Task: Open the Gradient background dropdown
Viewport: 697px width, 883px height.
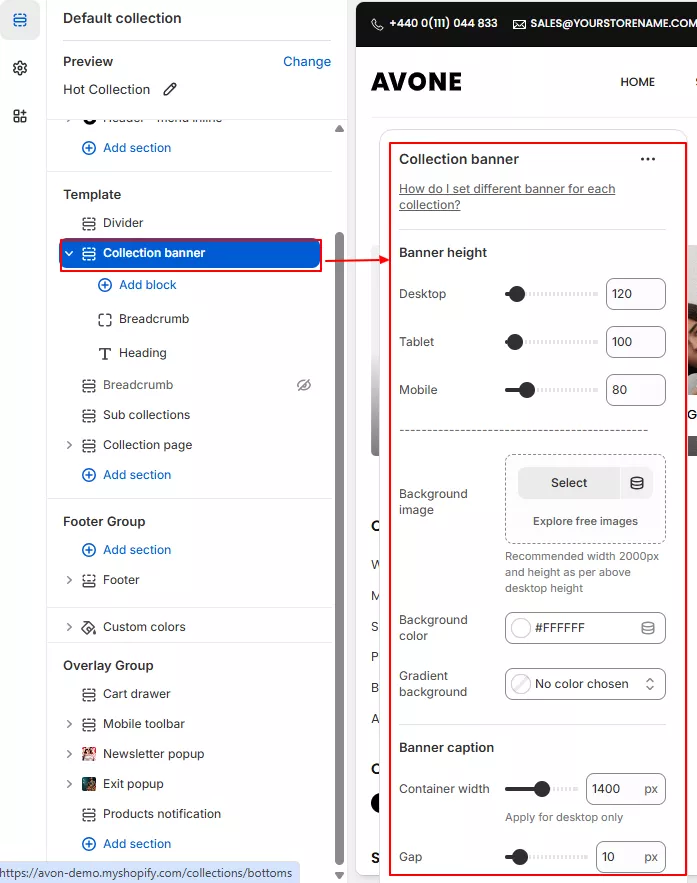Action: (585, 684)
